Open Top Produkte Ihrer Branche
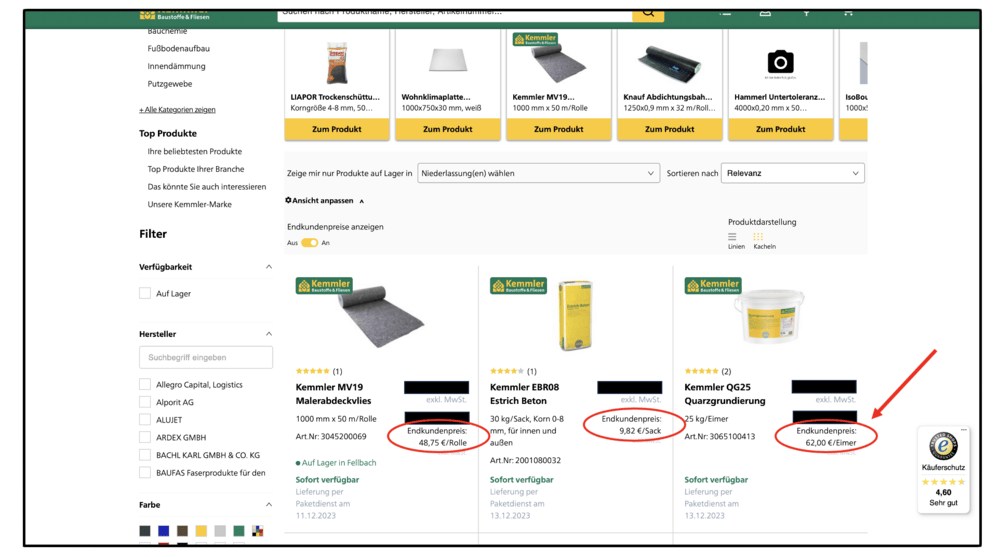This screenshot has height=557, width=1000. coord(196,169)
